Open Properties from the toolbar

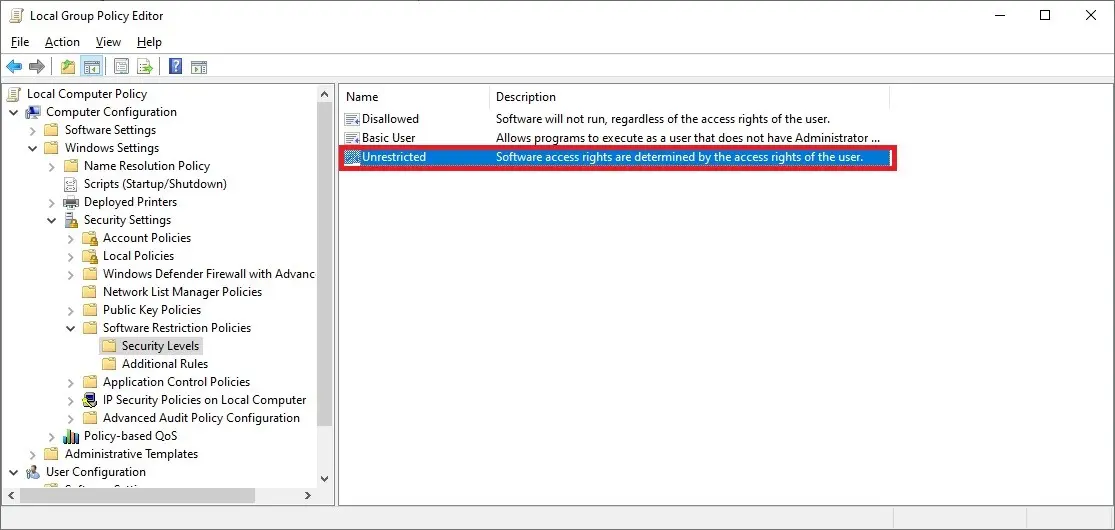pyautogui.click(x=121, y=67)
